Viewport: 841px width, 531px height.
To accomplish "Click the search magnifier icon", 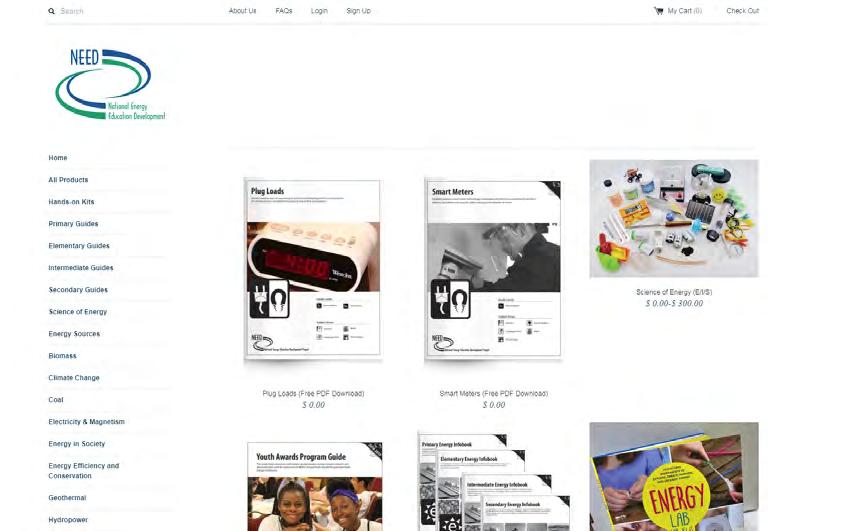I will coord(51,11).
